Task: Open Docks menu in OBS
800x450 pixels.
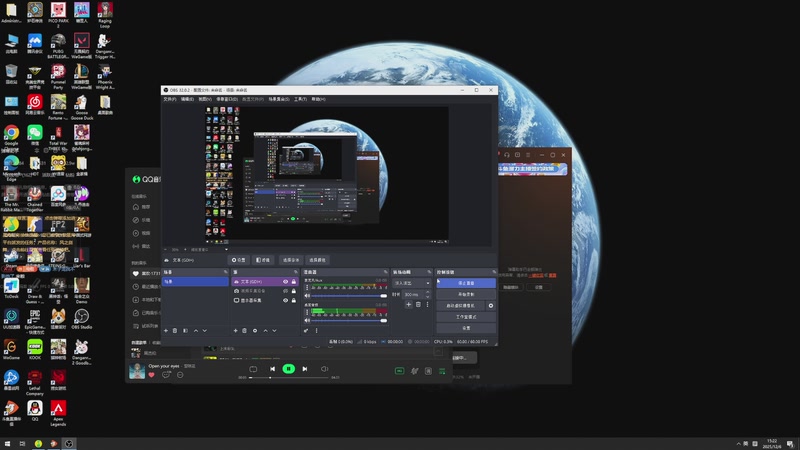Action: coord(227,99)
